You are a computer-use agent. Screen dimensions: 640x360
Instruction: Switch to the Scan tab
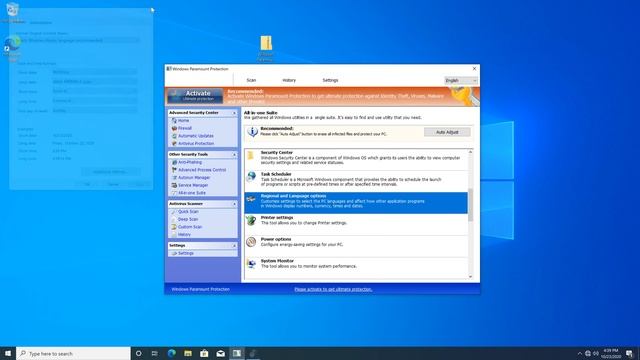251,80
